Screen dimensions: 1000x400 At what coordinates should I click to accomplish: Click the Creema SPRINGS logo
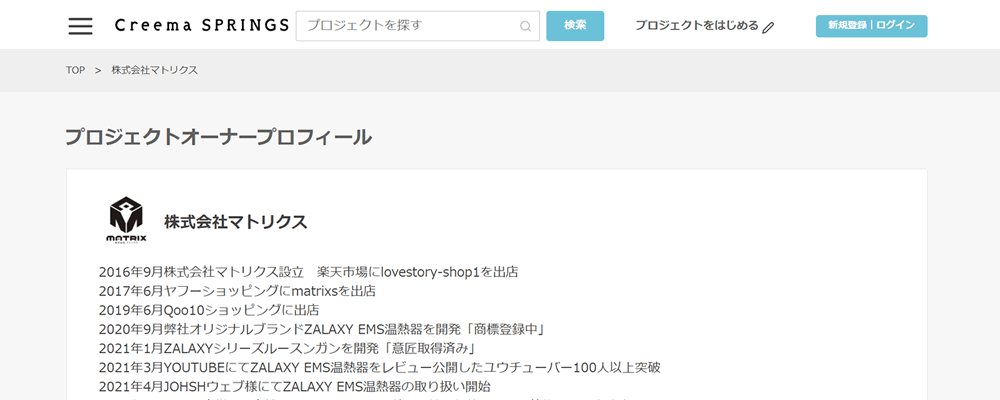coord(202,26)
